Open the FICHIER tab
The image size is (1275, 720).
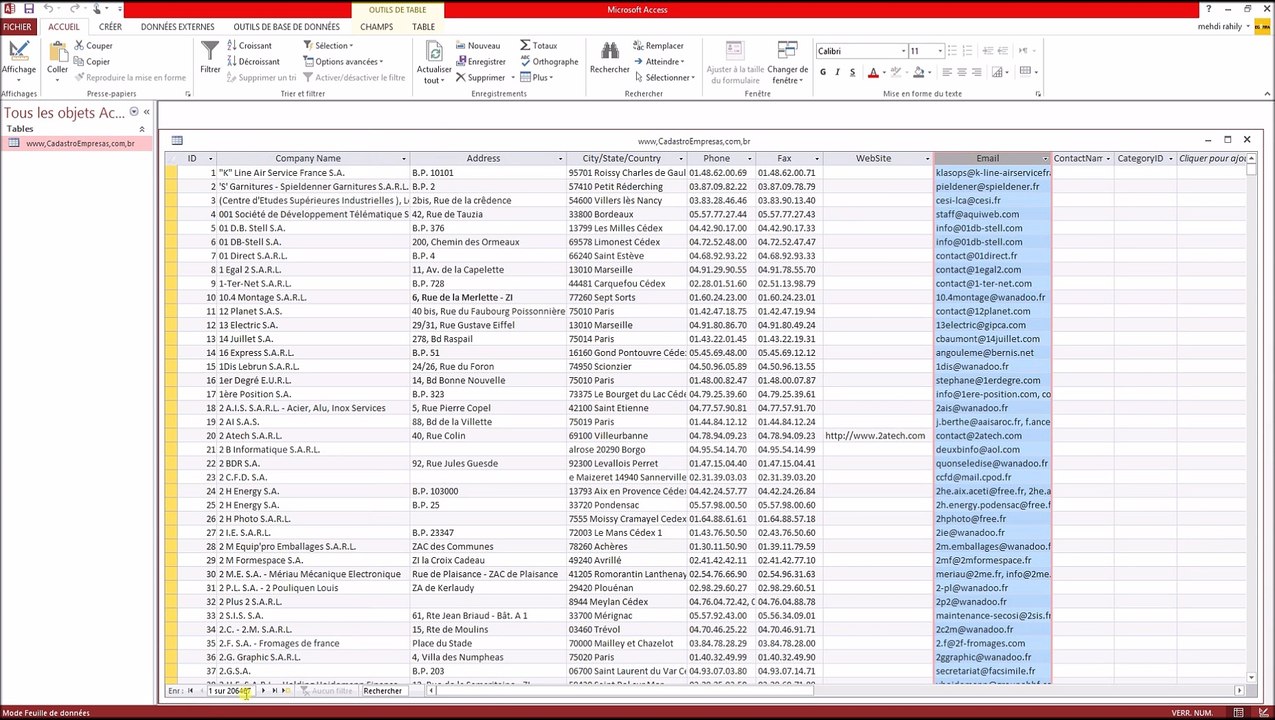click(x=17, y=27)
